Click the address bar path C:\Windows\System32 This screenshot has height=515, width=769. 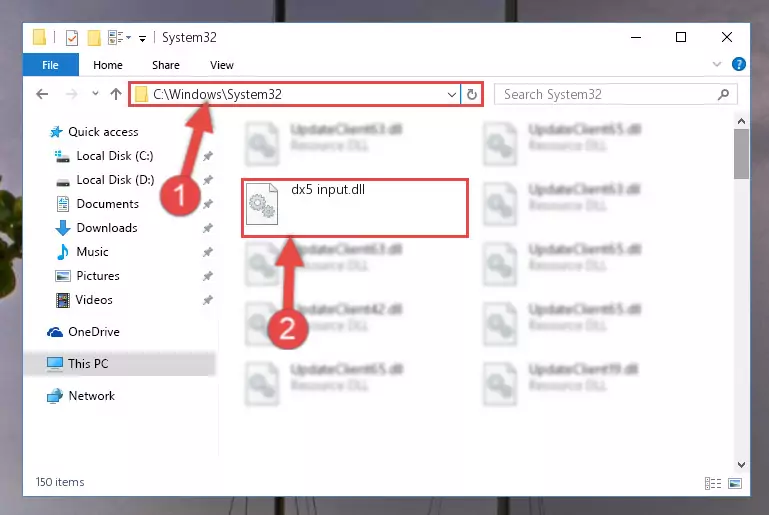point(217,94)
